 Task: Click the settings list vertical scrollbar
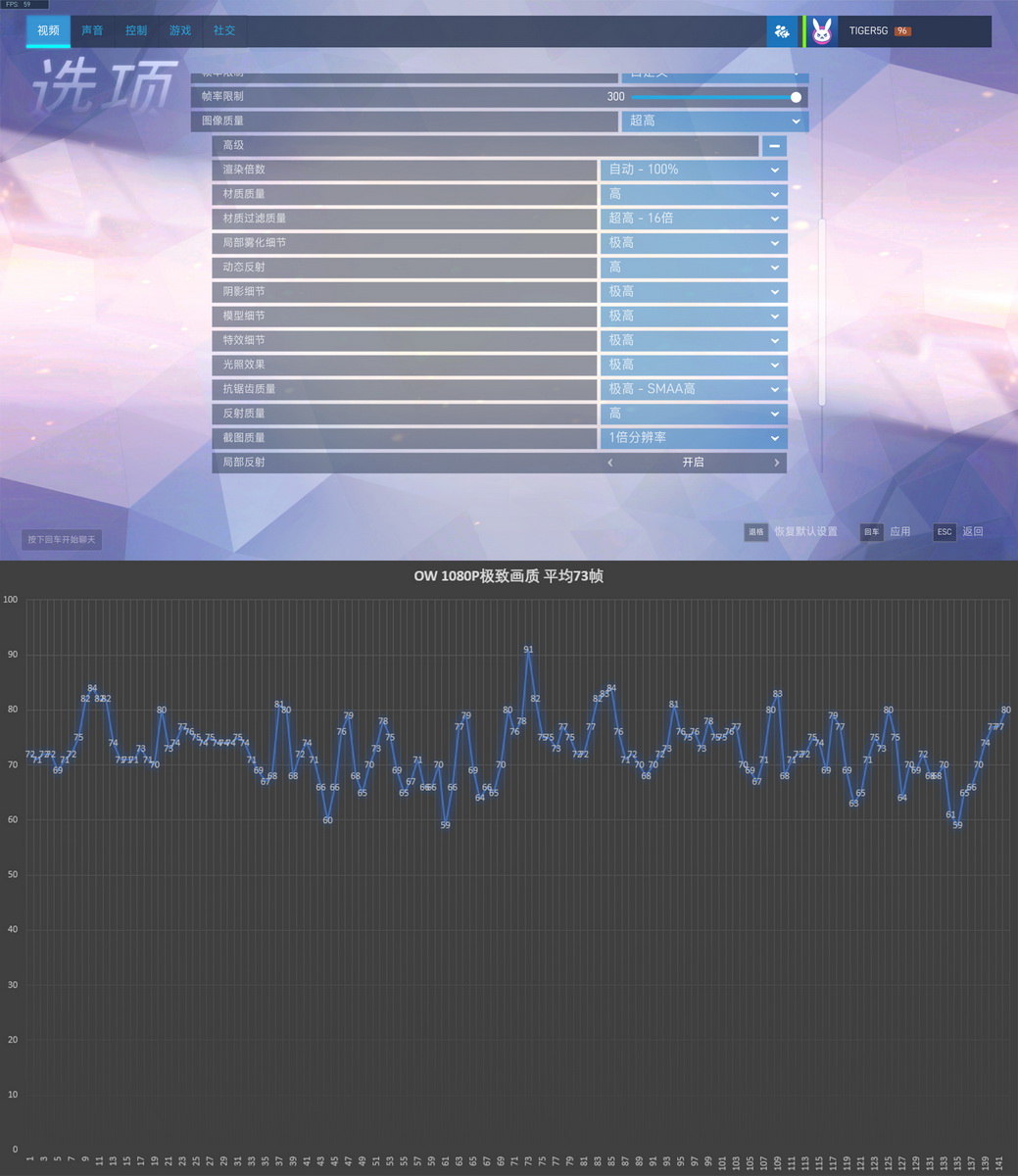click(x=822, y=312)
